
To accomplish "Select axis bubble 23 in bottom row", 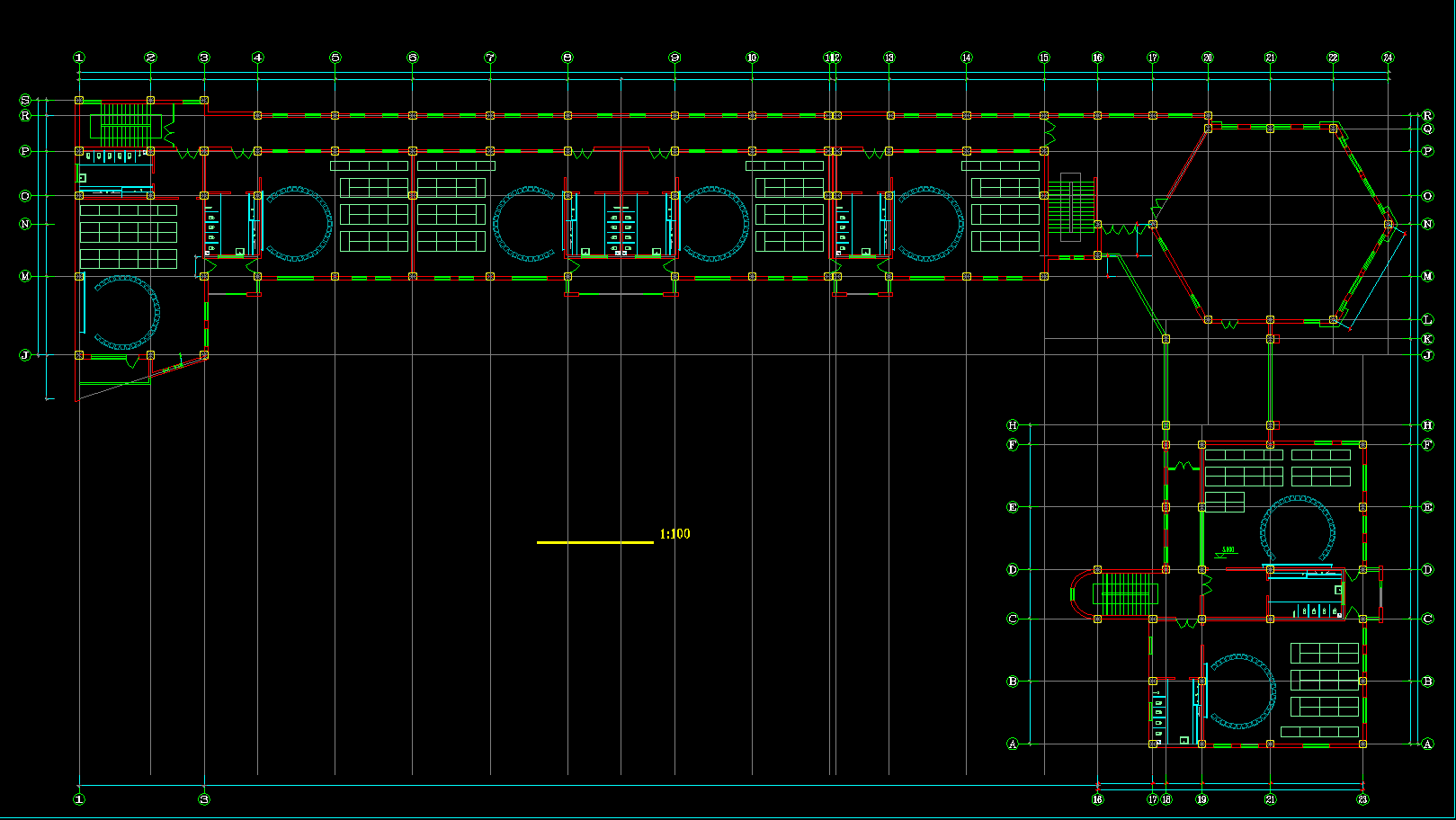I will (x=1362, y=798).
